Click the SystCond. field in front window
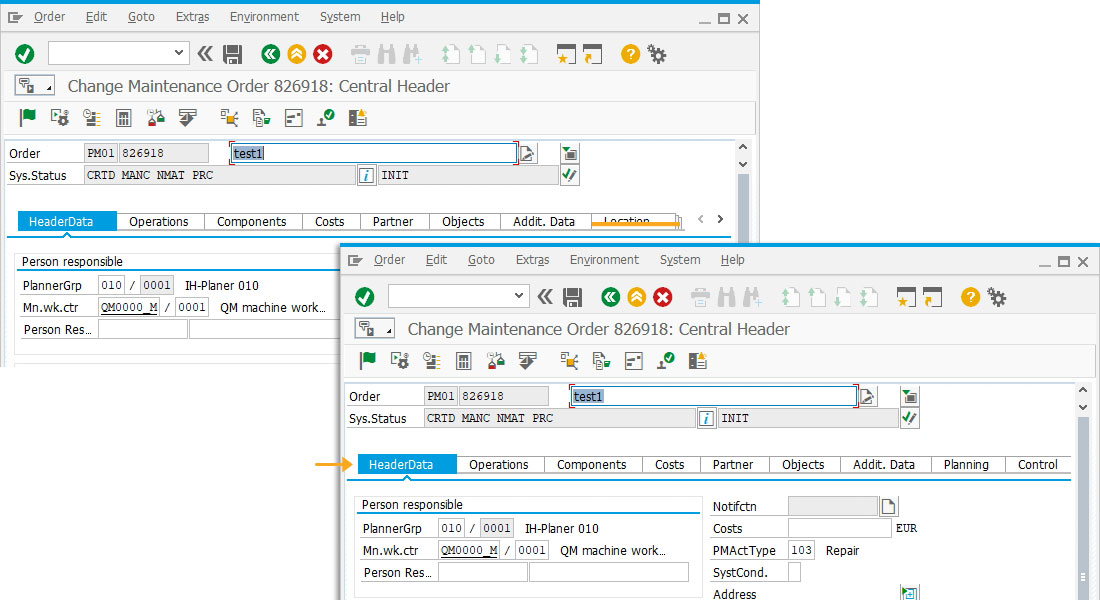Screen dimensions: 1100x600 (794, 573)
